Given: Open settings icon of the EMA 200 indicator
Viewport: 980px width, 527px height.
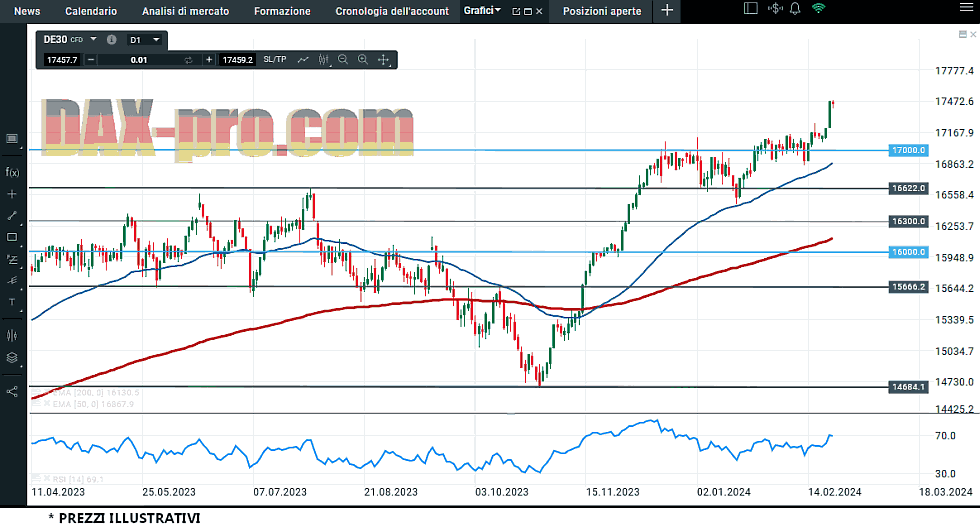Looking at the screenshot, I should [36, 393].
